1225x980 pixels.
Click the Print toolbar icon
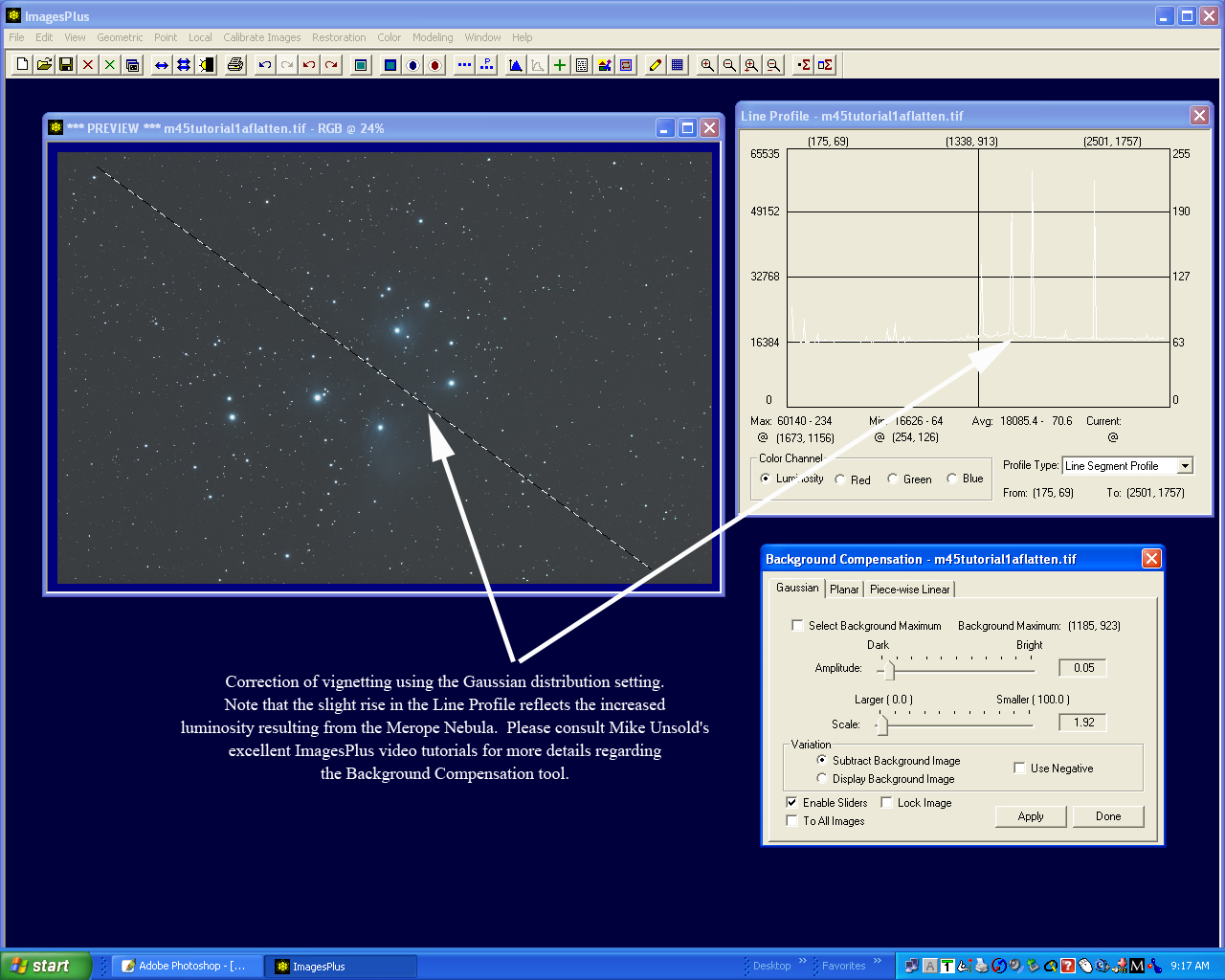point(235,65)
